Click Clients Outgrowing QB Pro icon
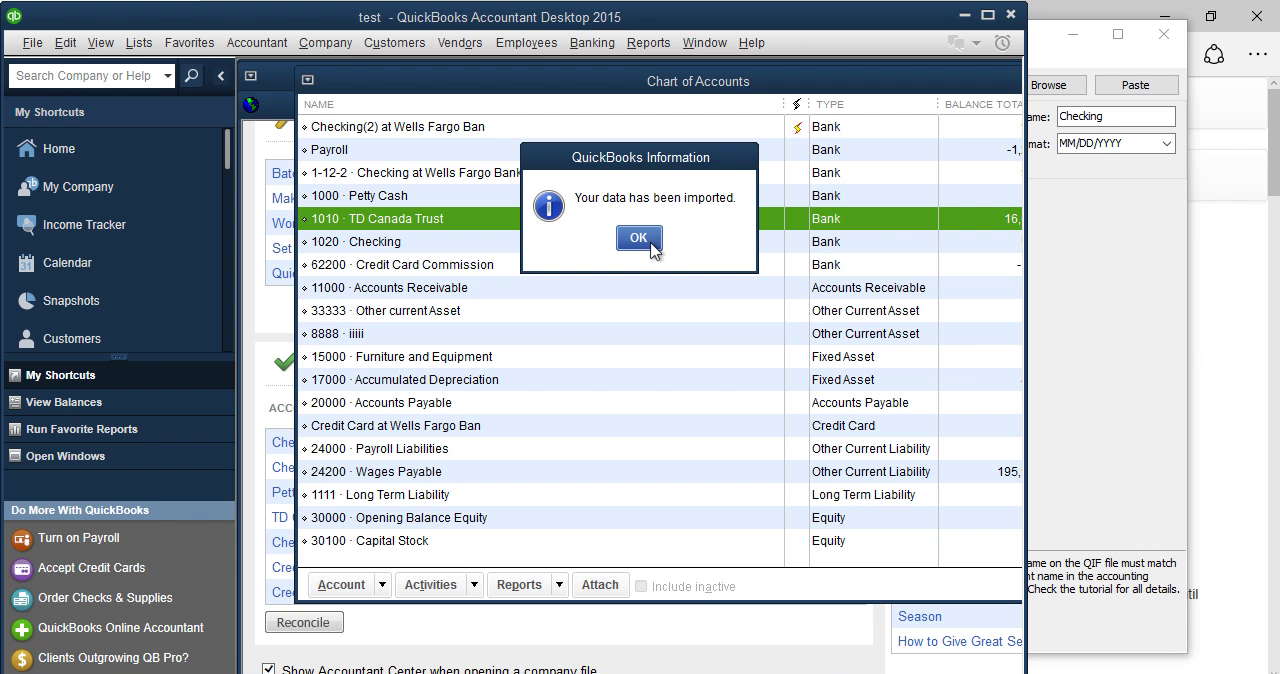The height and width of the screenshot is (674, 1280). click(x=21, y=659)
